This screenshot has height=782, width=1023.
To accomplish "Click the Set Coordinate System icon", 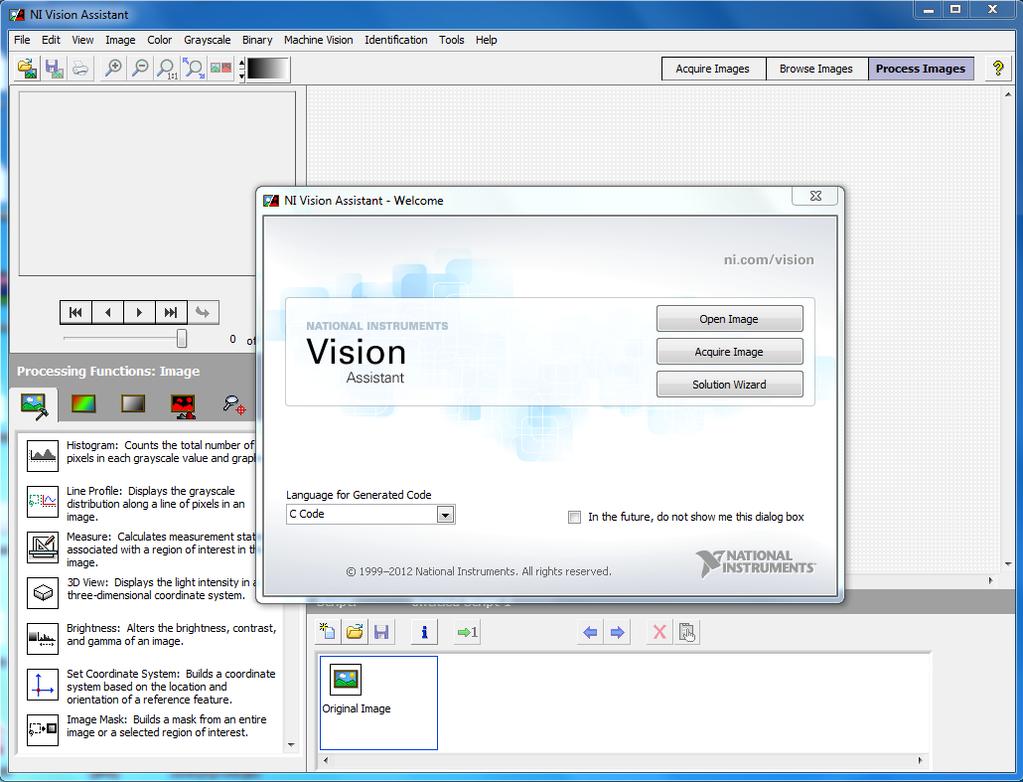I will 43,684.
